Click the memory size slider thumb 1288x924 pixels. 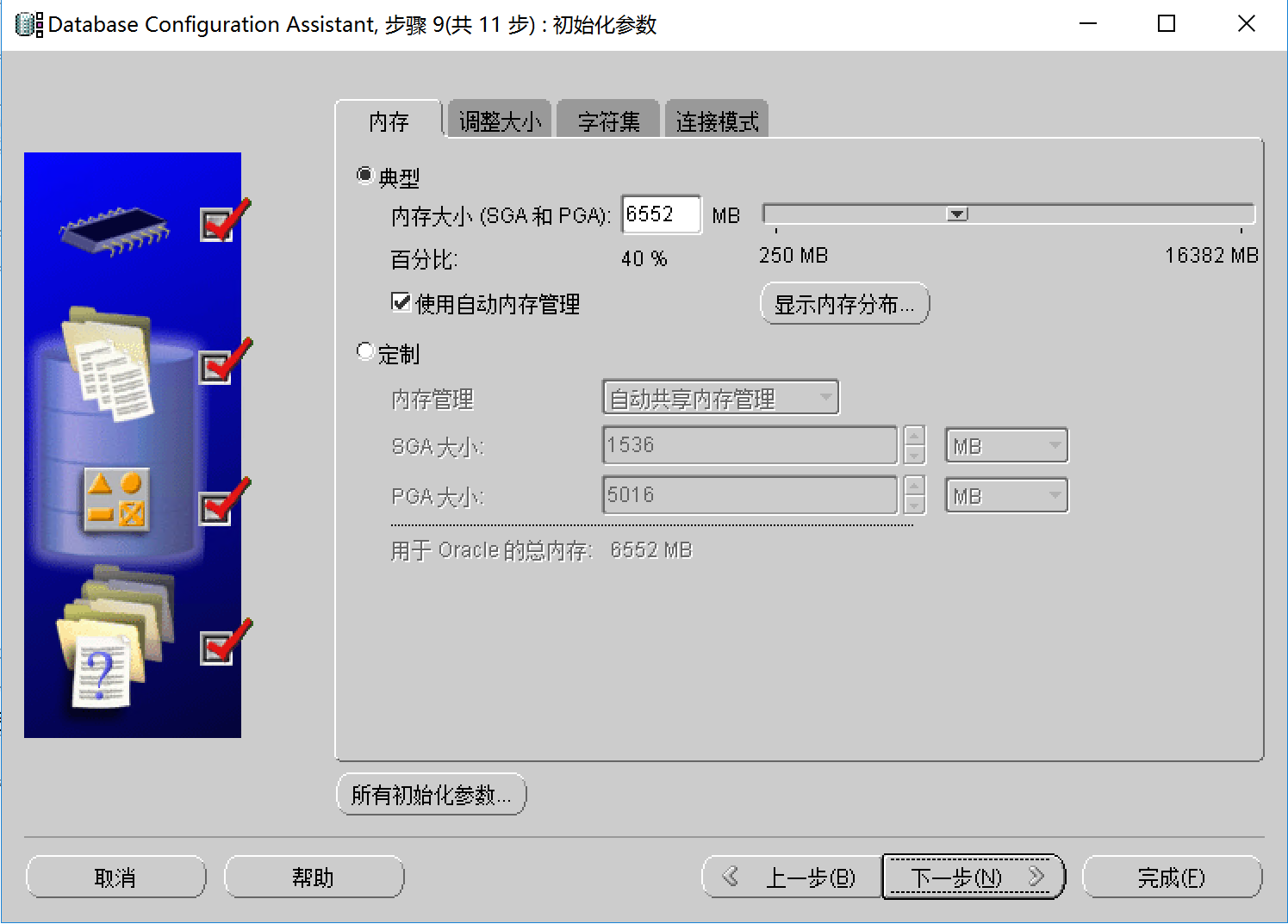(x=957, y=214)
